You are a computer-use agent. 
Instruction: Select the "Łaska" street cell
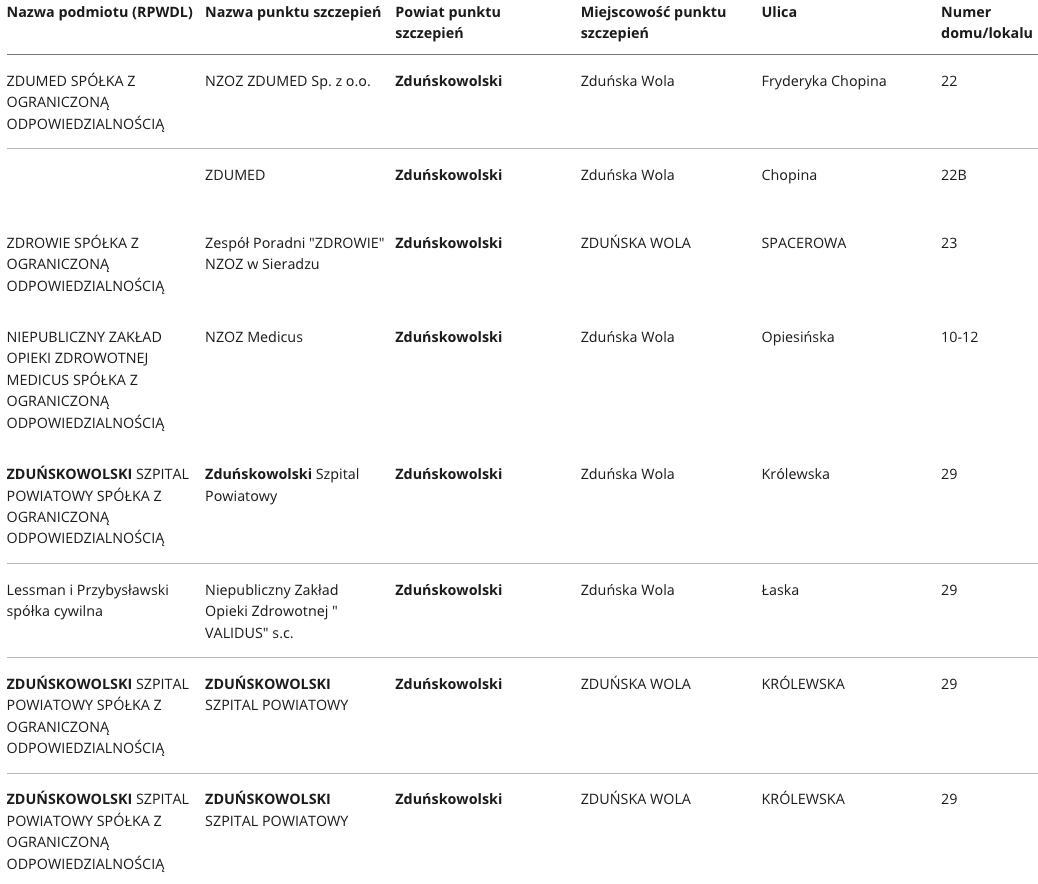(x=779, y=590)
